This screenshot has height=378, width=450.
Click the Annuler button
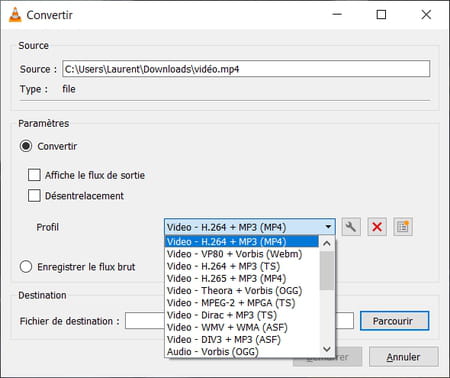click(404, 357)
